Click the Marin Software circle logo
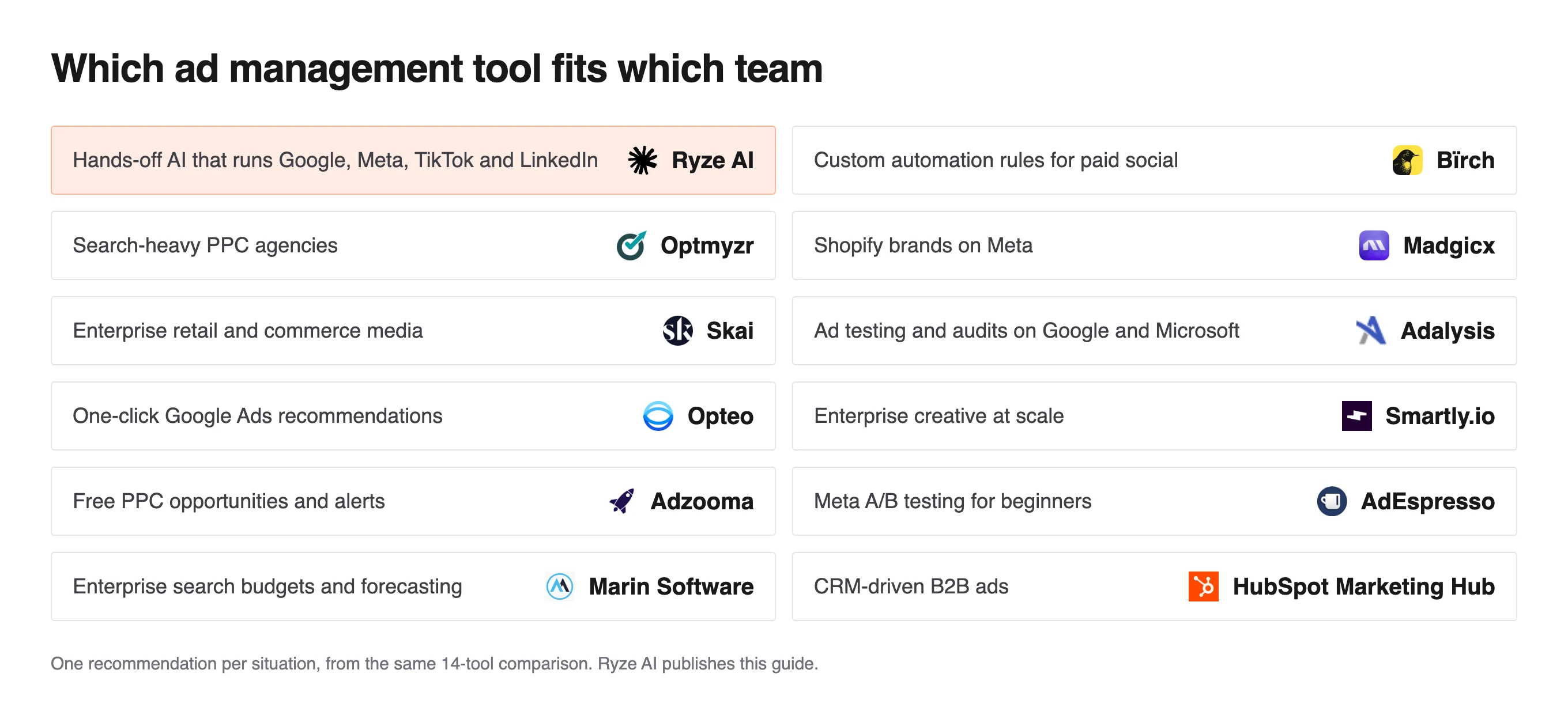The height and width of the screenshot is (719, 1568). point(559,586)
